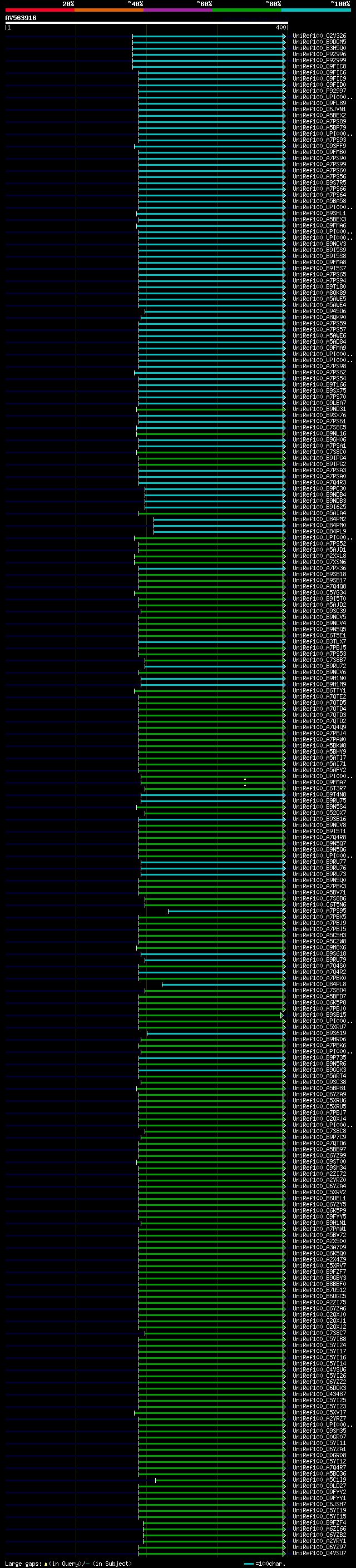Open the UniRef100_Q84PL8 hit name
This screenshot has width=356, height=1568.
(x=319, y=985)
